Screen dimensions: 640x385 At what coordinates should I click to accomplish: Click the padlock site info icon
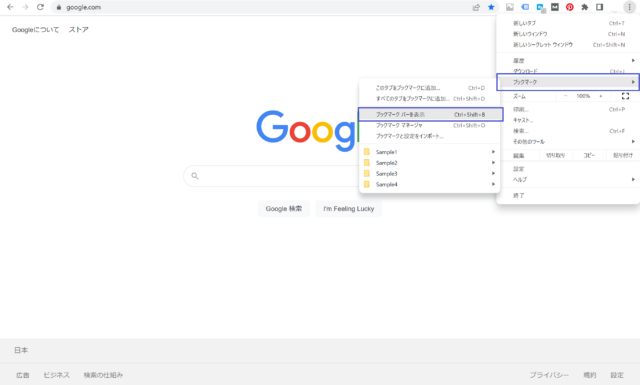click(x=59, y=7)
